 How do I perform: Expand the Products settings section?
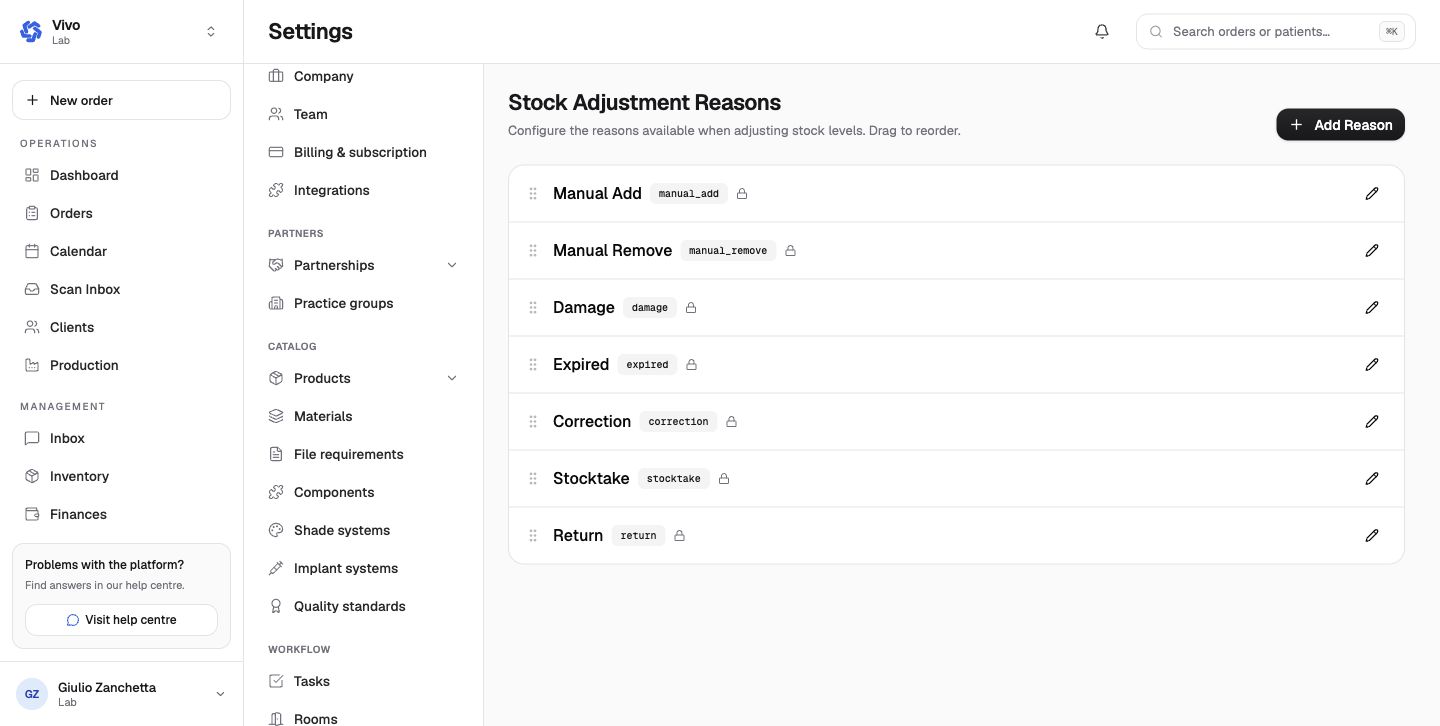point(451,378)
